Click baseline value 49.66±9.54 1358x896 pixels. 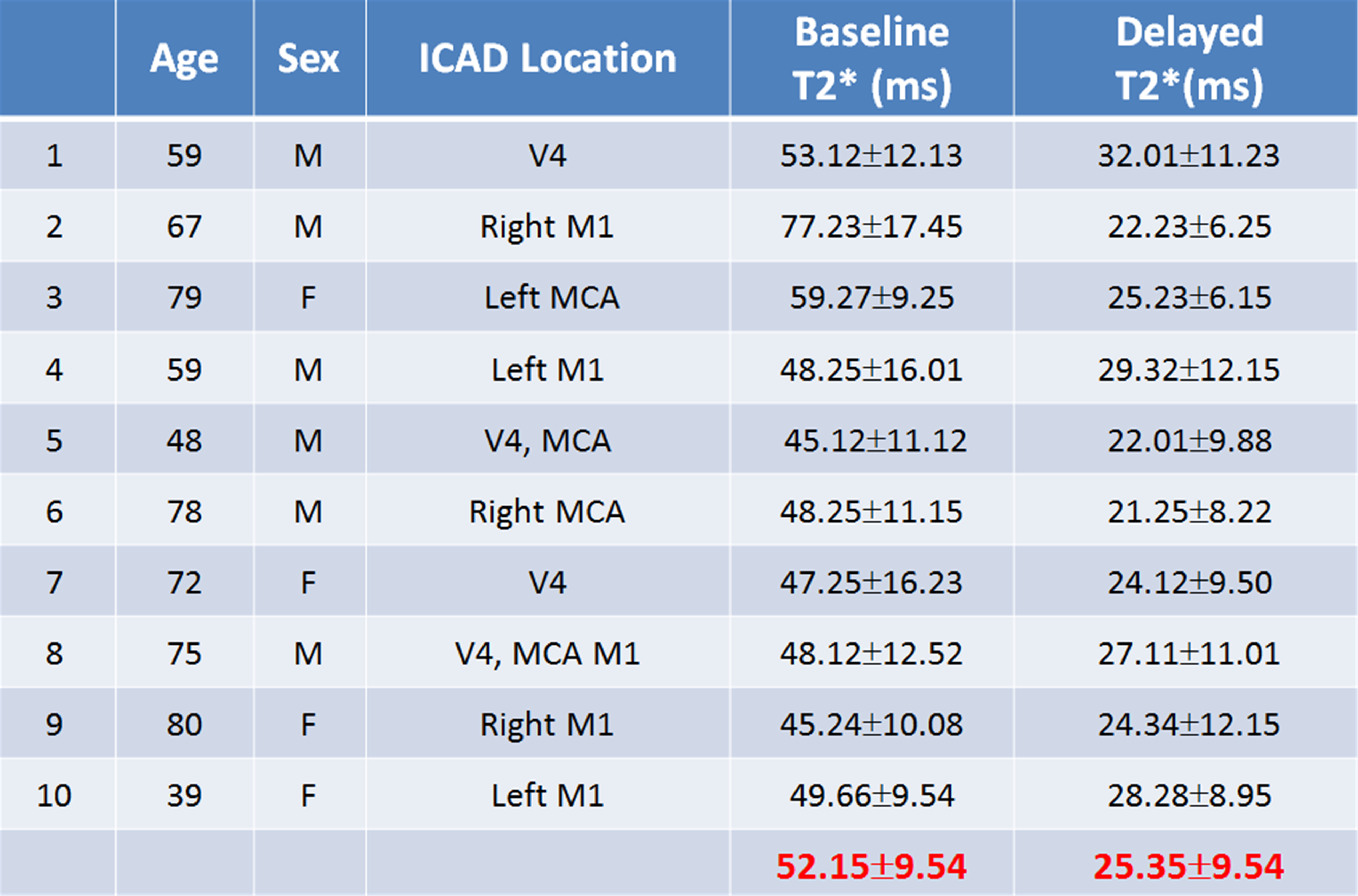coord(871,795)
